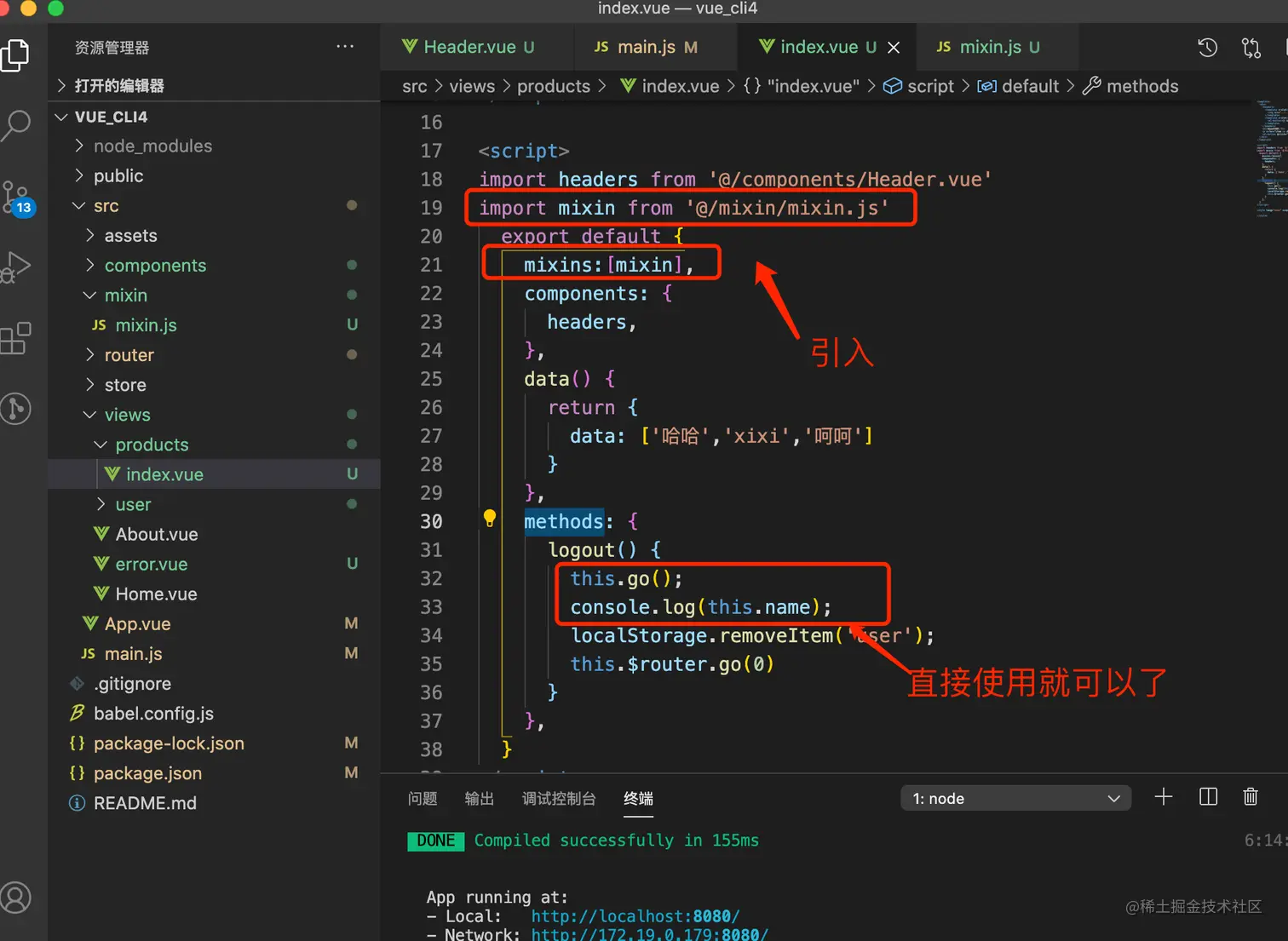1288x941 pixels.
Task: Switch to the mixin.js tab
Action: (997, 48)
